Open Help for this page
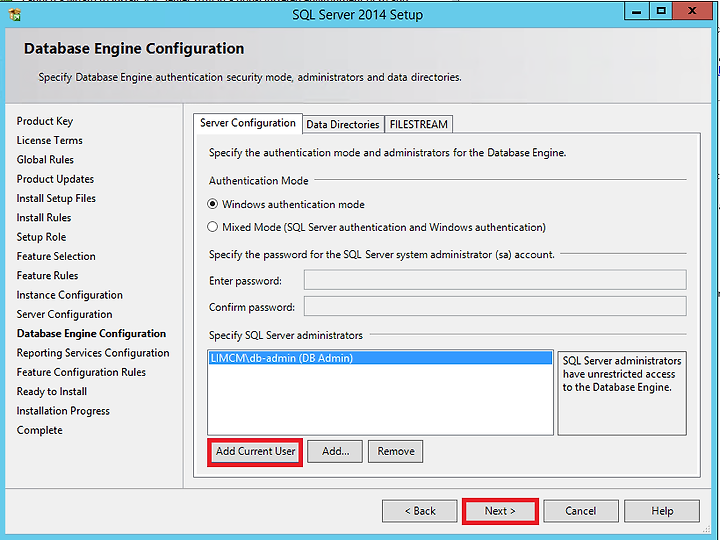Viewport: 720px width, 540px height. [x=662, y=511]
